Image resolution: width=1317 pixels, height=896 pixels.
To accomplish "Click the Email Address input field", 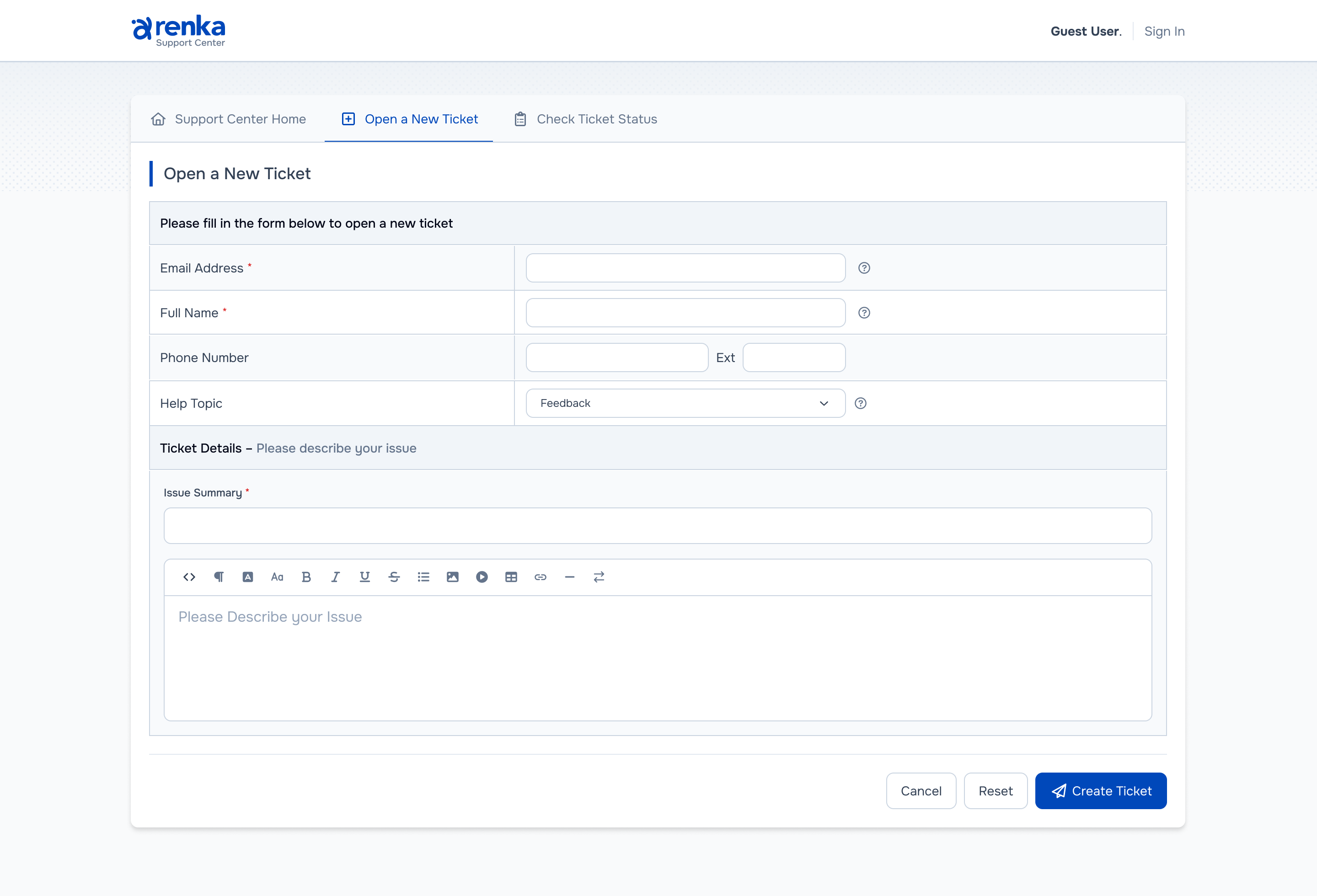I will click(685, 268).
